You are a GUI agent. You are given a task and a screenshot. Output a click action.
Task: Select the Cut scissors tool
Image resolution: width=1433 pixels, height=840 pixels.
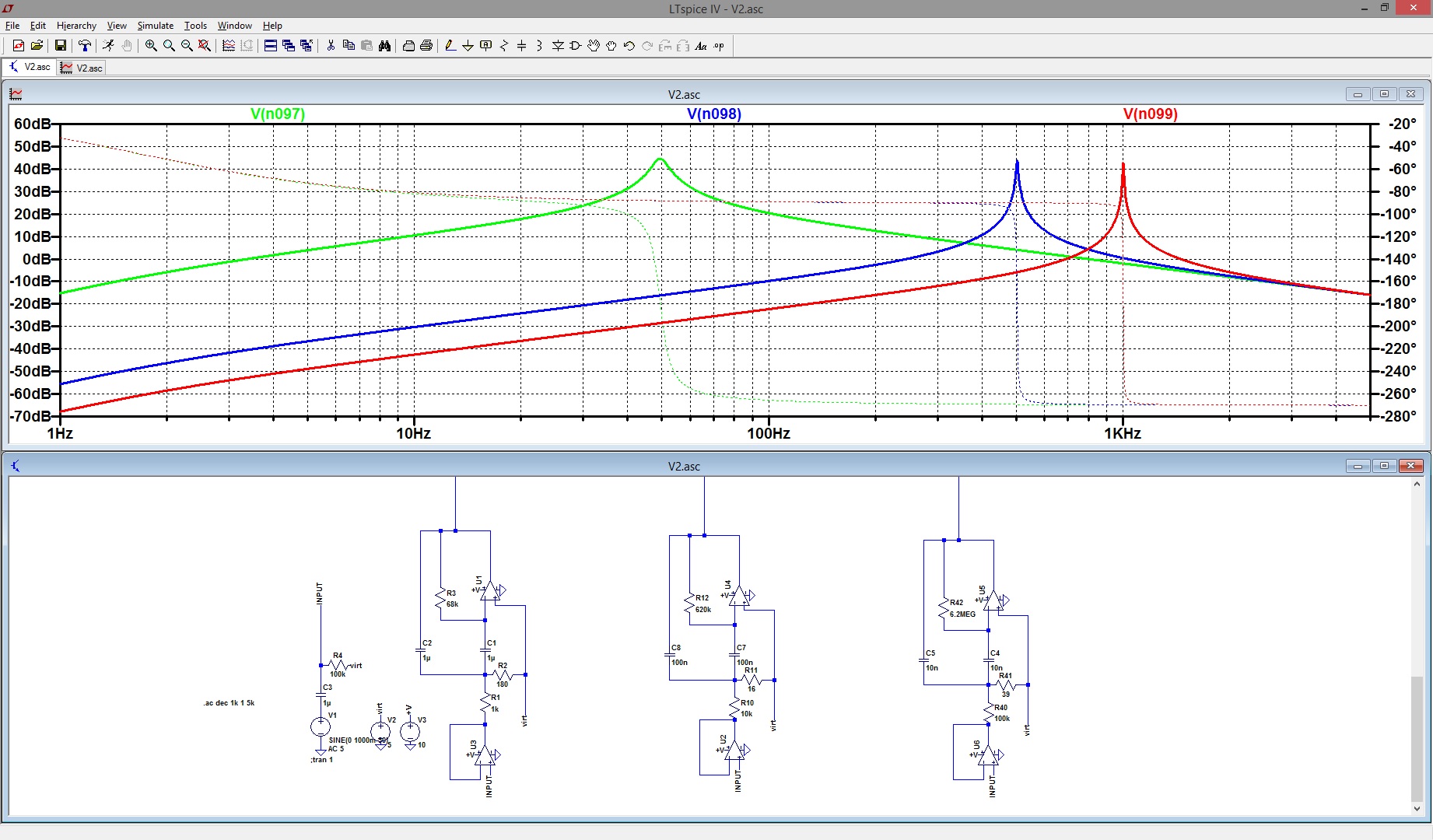[331, 46]
